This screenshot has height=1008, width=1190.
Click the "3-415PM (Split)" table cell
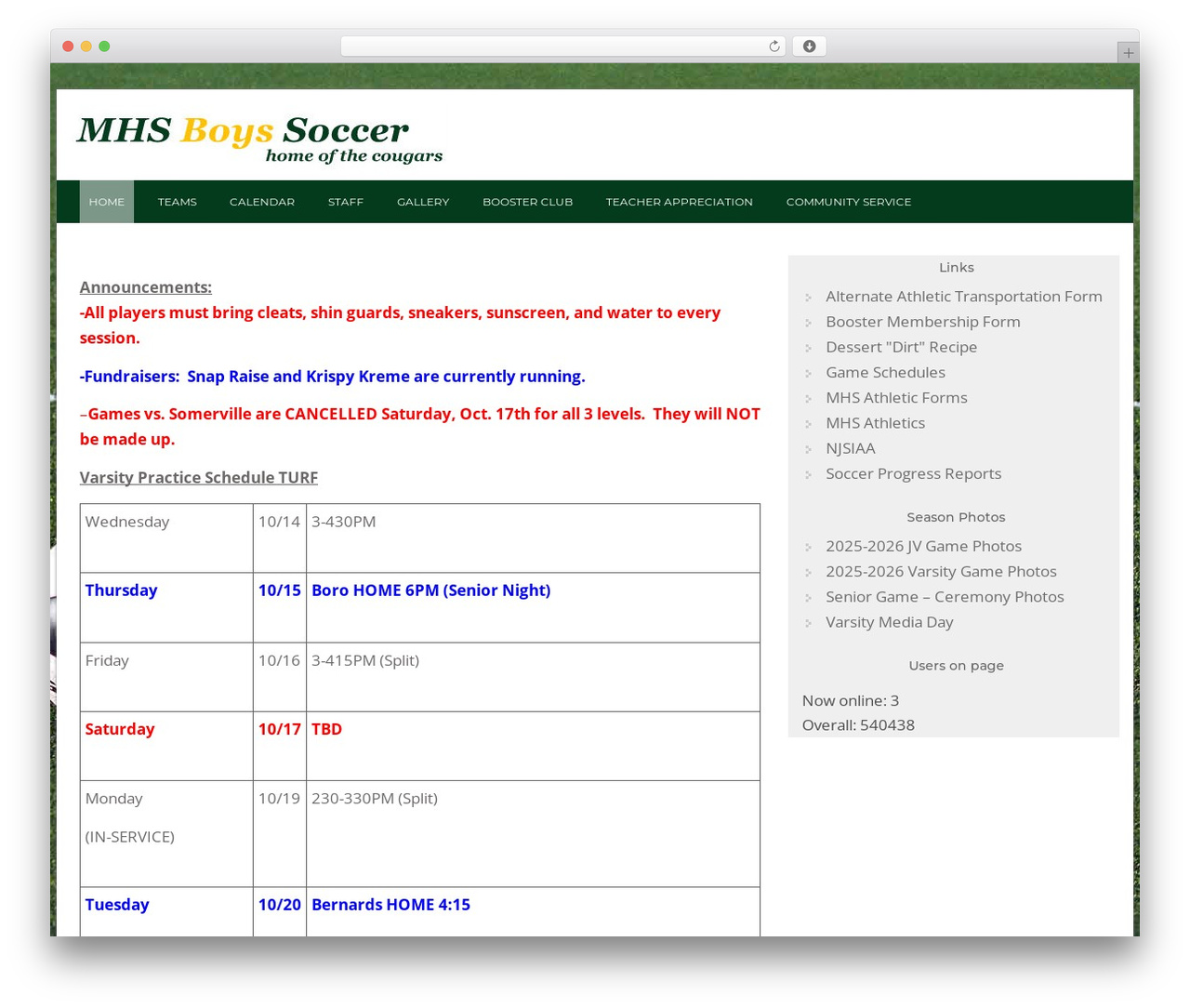[533, 677]
